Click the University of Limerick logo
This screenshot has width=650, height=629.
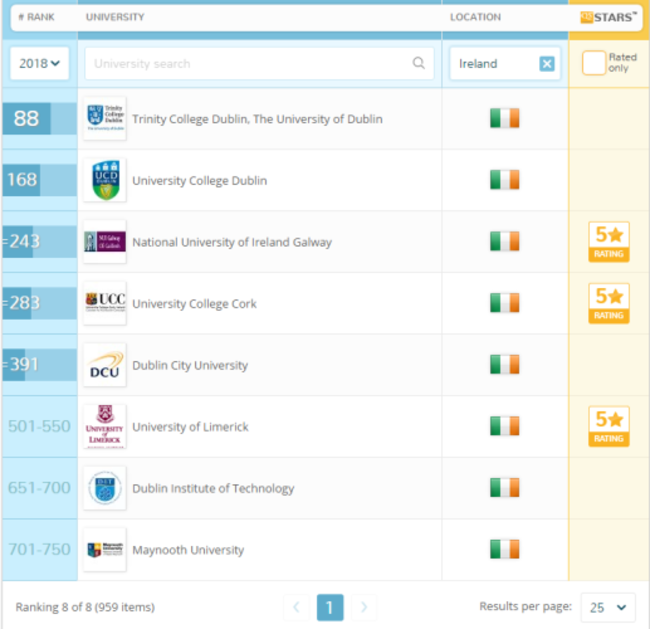pyautogui.click(x=105, y=427)
